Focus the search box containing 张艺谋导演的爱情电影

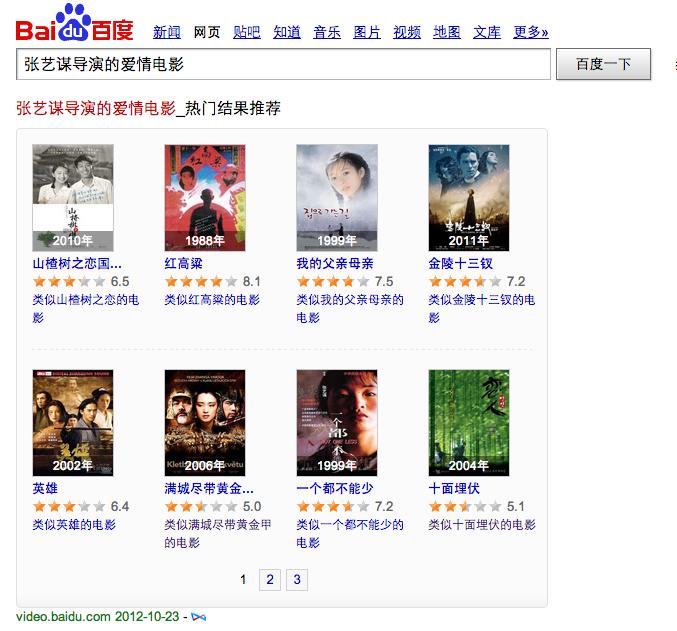click(283, 64)
